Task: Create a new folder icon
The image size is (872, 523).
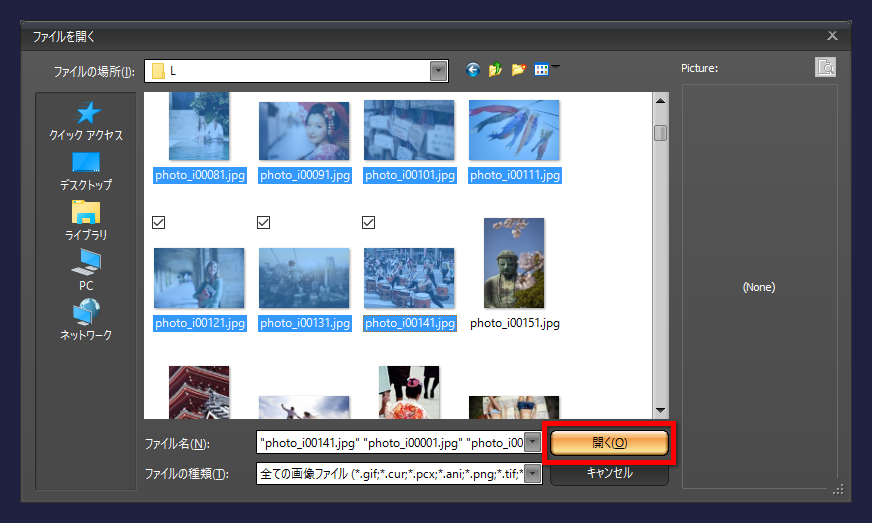Action: [518, 70]
